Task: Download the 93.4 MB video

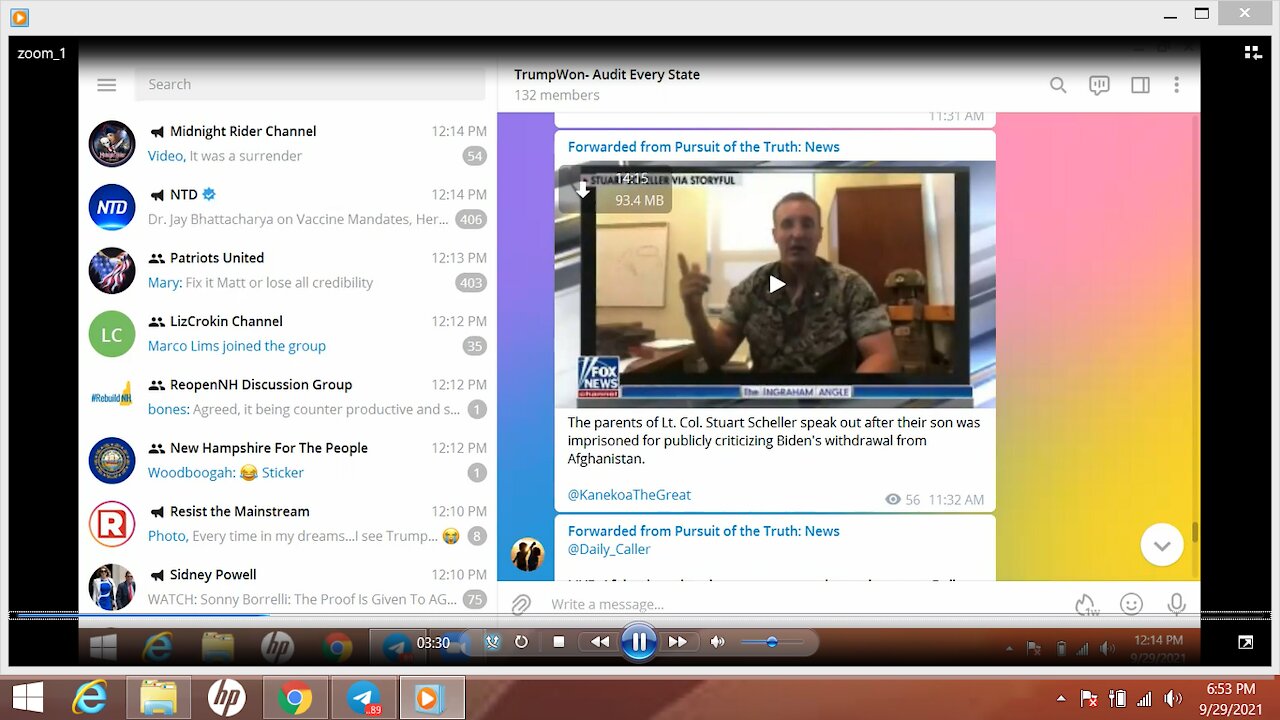Action: pyautogui.click(x=583, y=190)
